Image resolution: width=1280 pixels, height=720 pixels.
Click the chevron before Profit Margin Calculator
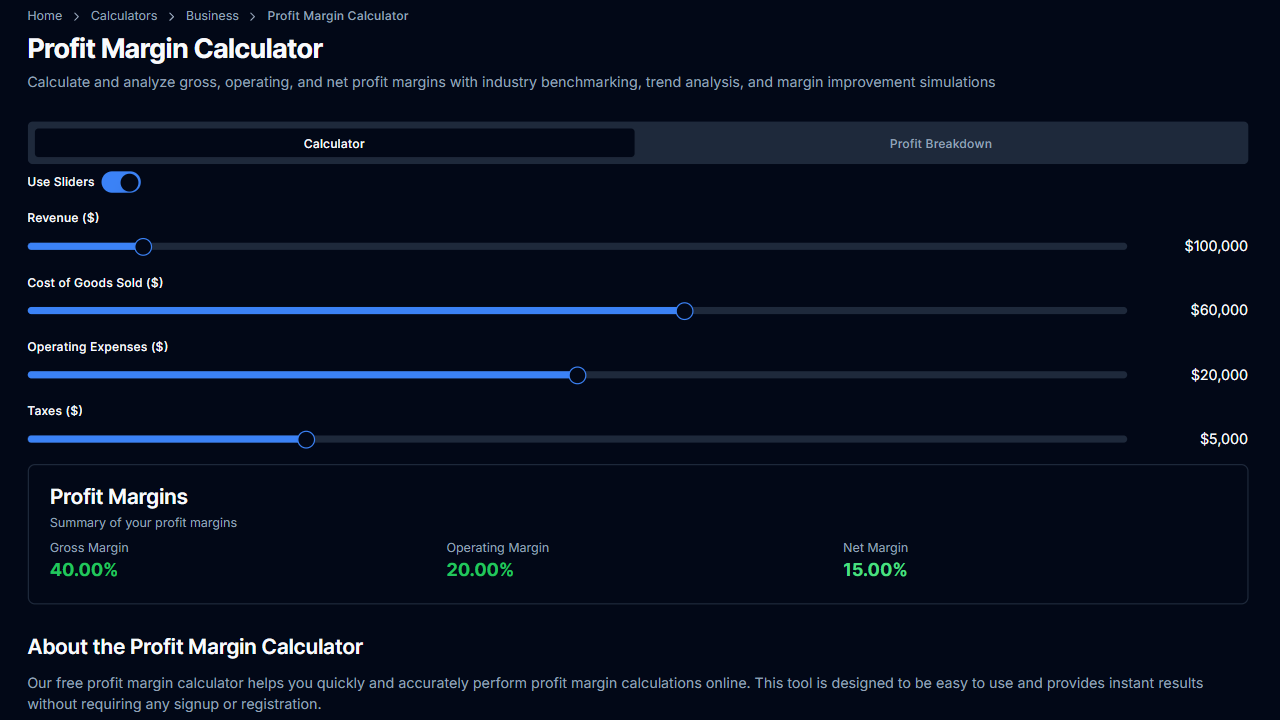coord(252,16)
